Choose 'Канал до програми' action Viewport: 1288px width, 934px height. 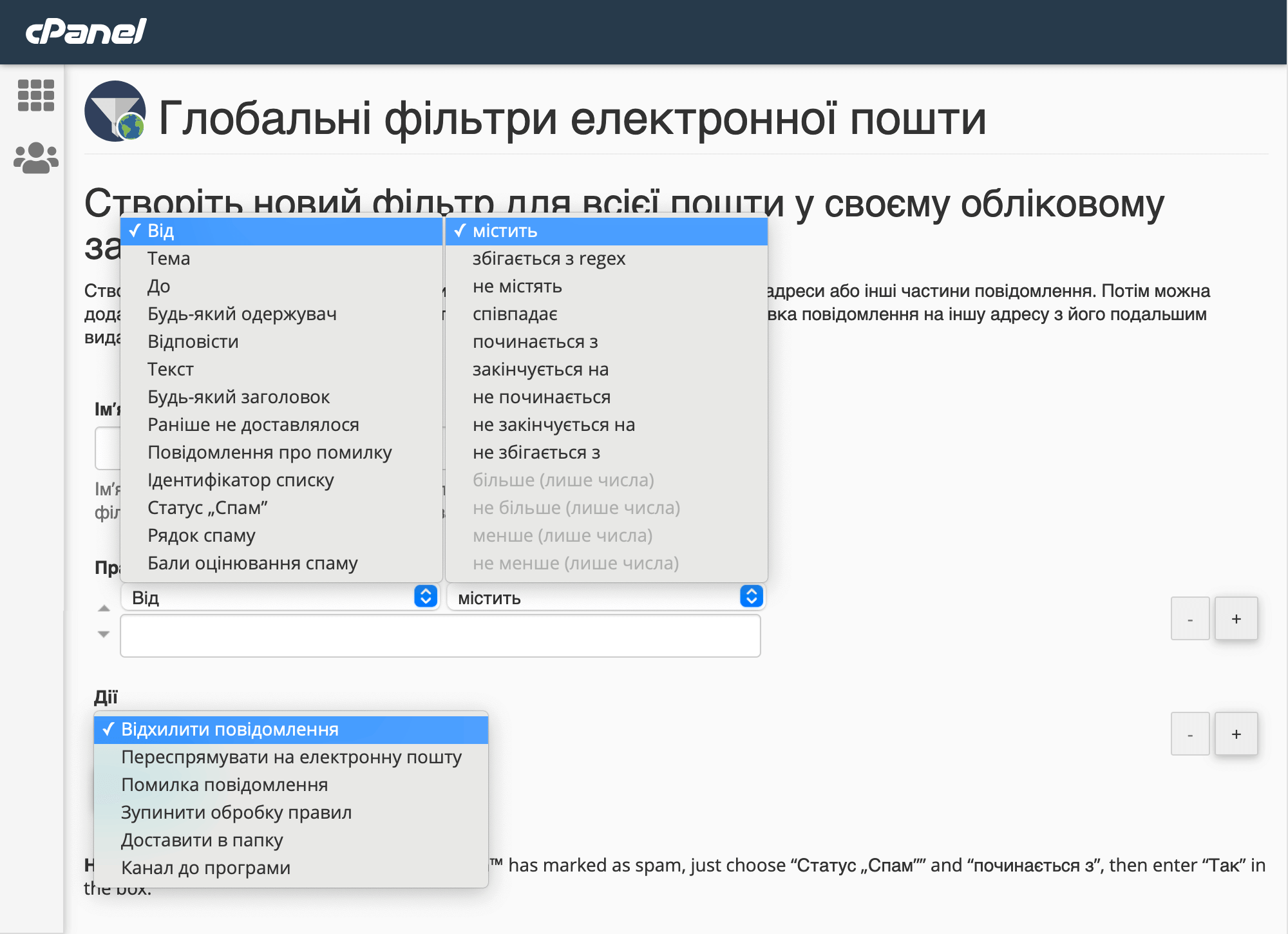click(291, 868)
